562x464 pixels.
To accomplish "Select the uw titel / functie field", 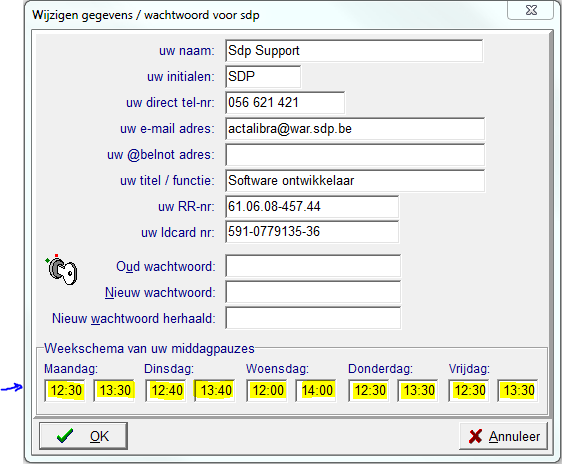I will [355, 181].
